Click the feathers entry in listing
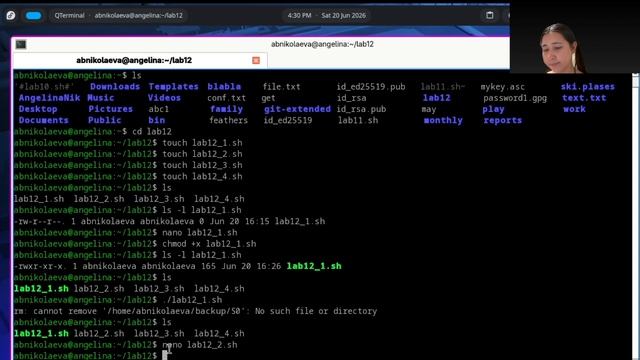 point(228,120)
